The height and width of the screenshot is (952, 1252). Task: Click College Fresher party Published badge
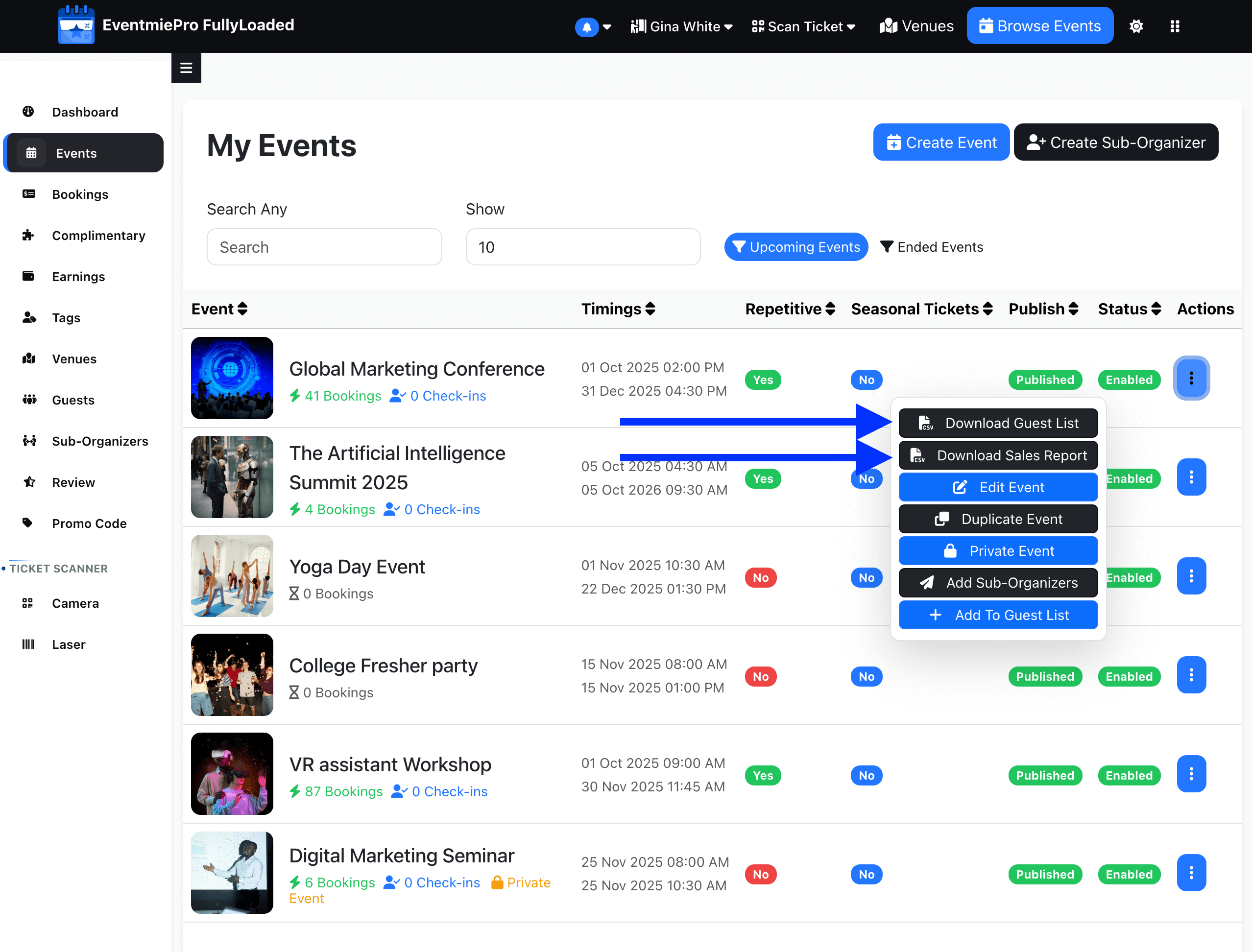click(1045, 677)
